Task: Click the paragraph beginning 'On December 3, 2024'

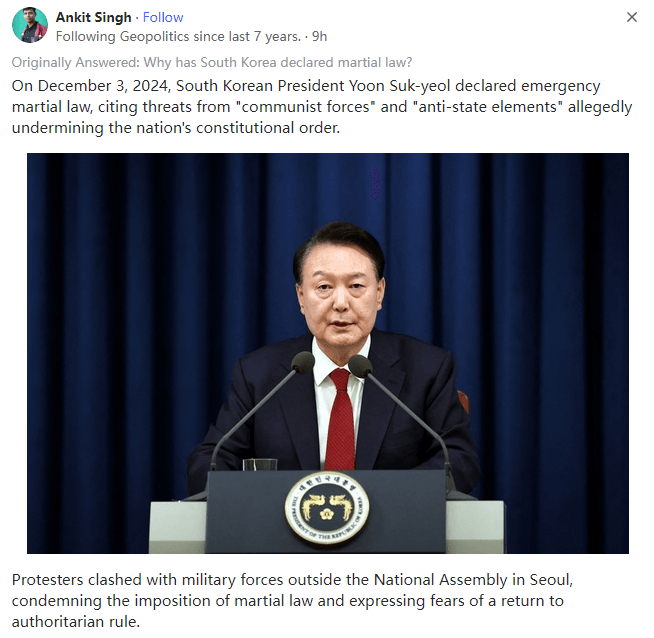Action: click(x=322, y=107)
